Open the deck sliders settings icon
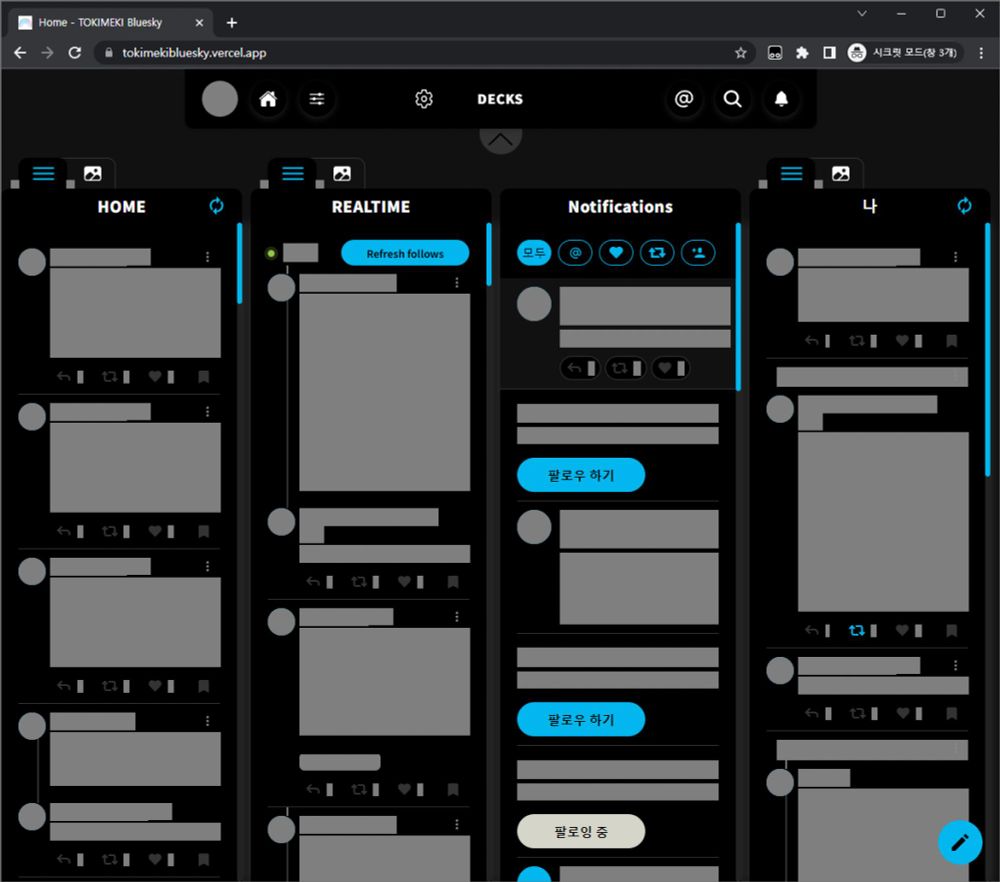This screenshot has width=1000, height=882. coord(317,99)
